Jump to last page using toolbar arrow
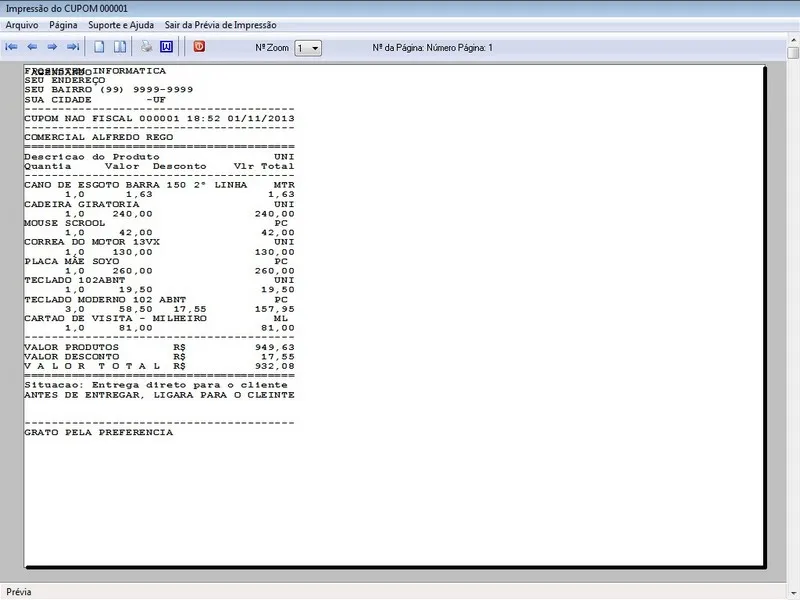Image resolution: width=800 pixels, height=600 pixels. pyautogui.click(x=72, y=47)
